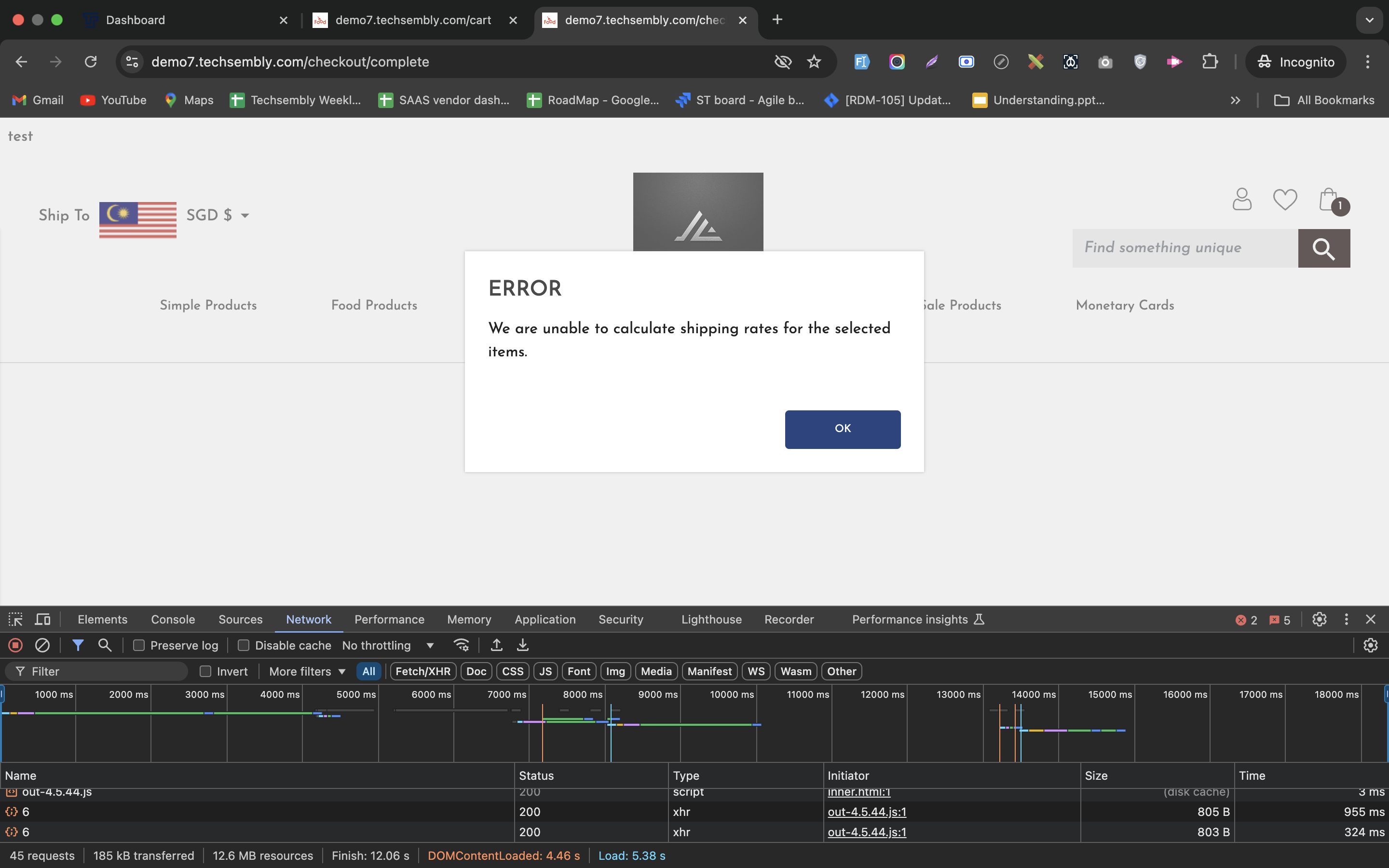
Task: Filter requests by CSS
Action: pos(513,671)
